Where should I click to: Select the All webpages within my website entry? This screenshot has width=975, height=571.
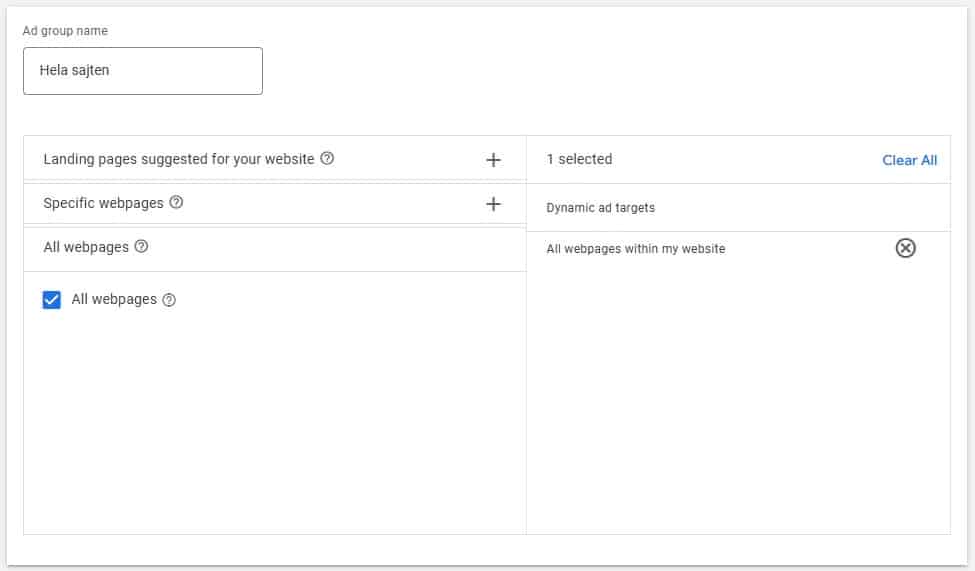[635, 249]
